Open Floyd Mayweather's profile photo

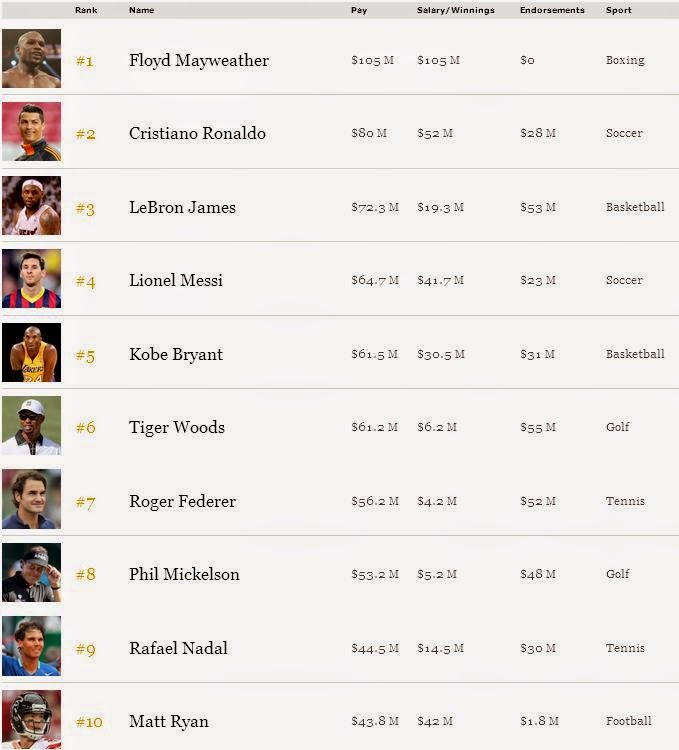click(32, 58)
